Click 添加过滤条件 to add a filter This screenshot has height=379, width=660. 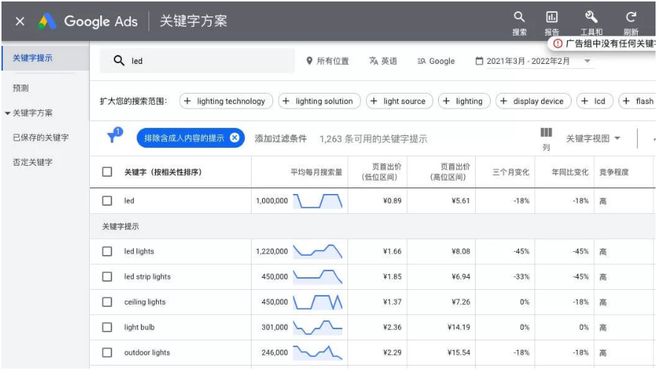[280, 139]
